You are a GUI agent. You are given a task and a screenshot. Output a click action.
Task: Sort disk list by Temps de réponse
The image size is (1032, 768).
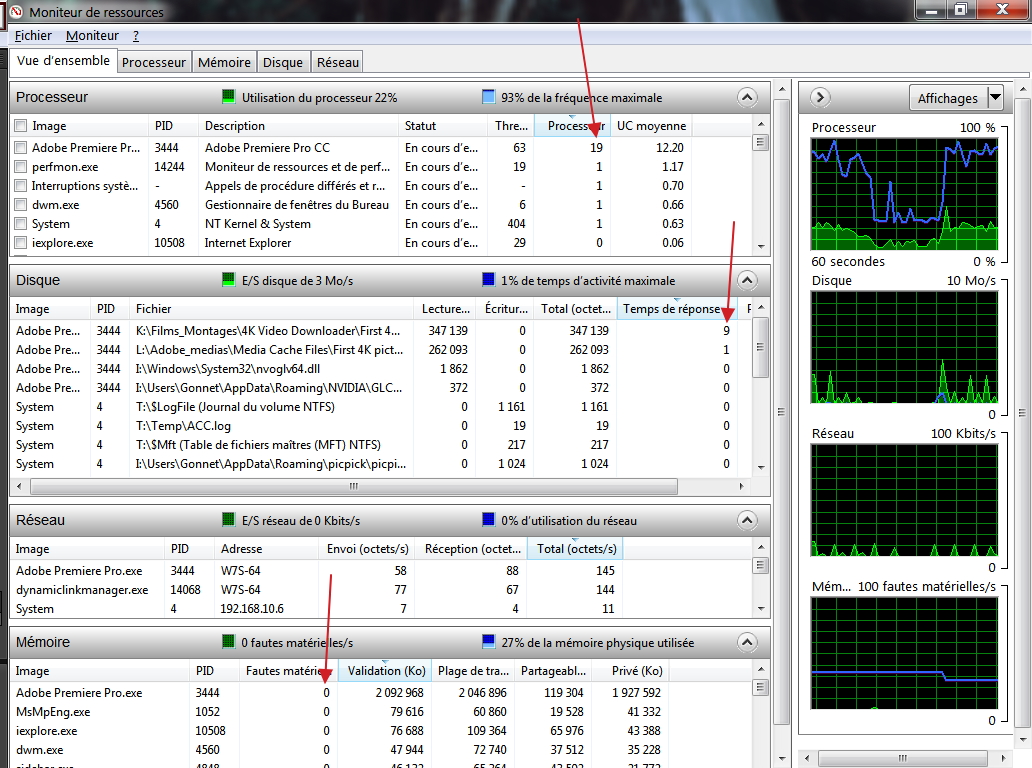(678, 309)
